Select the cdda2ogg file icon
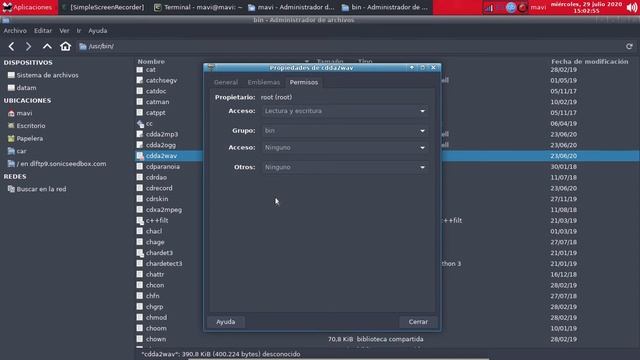Screen dimensions: 640x360 click(x=140, y=145)
